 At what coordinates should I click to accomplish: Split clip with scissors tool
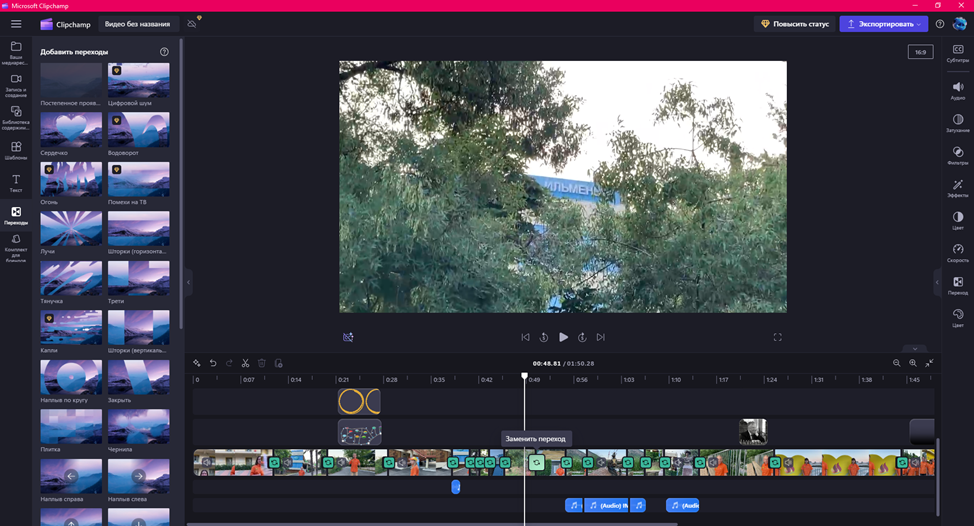point(245,363)
